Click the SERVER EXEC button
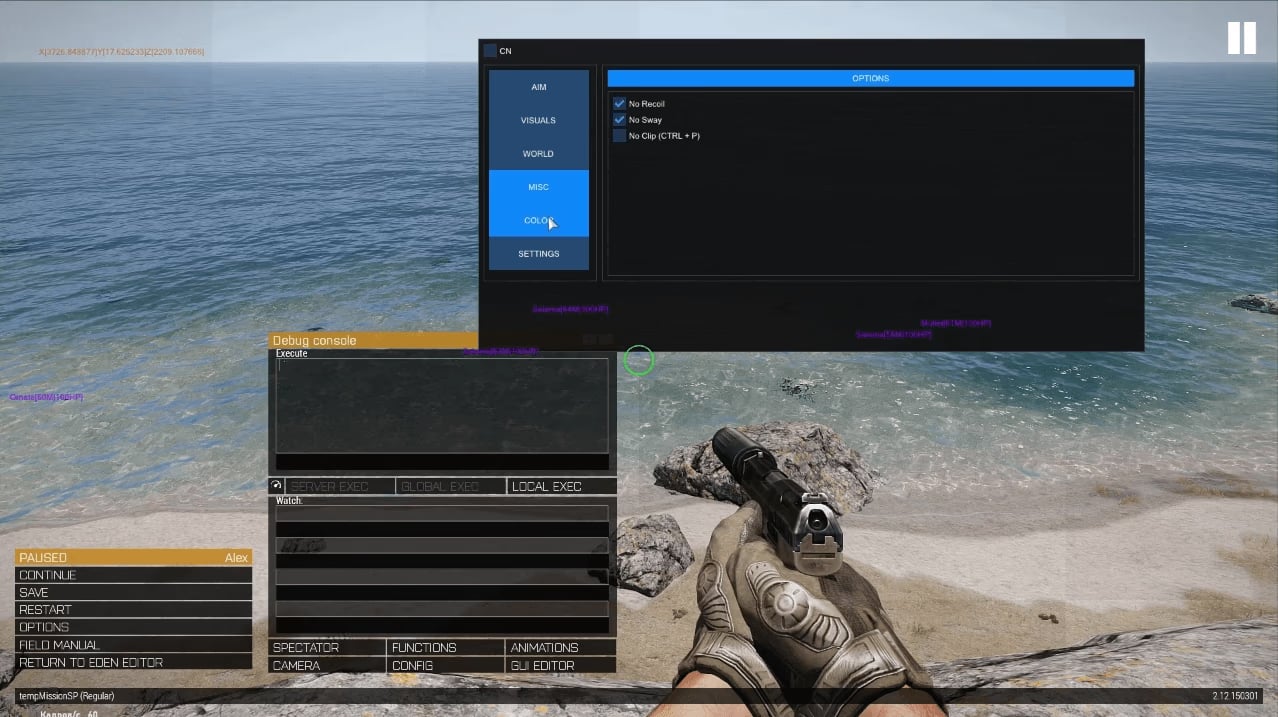Screen dimensions: 1278x717 [340, 486]
